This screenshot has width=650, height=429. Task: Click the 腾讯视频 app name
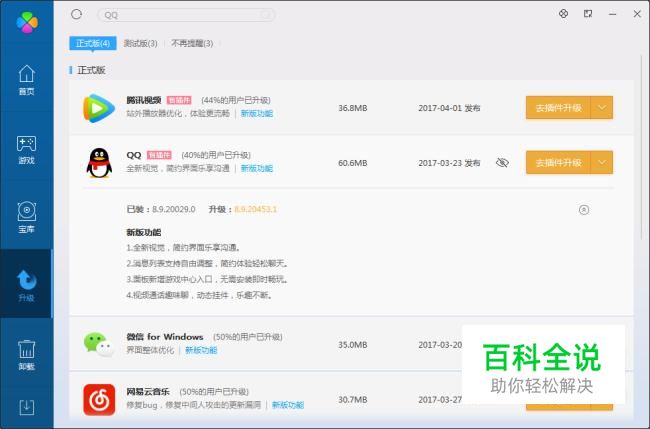(144, 100)
